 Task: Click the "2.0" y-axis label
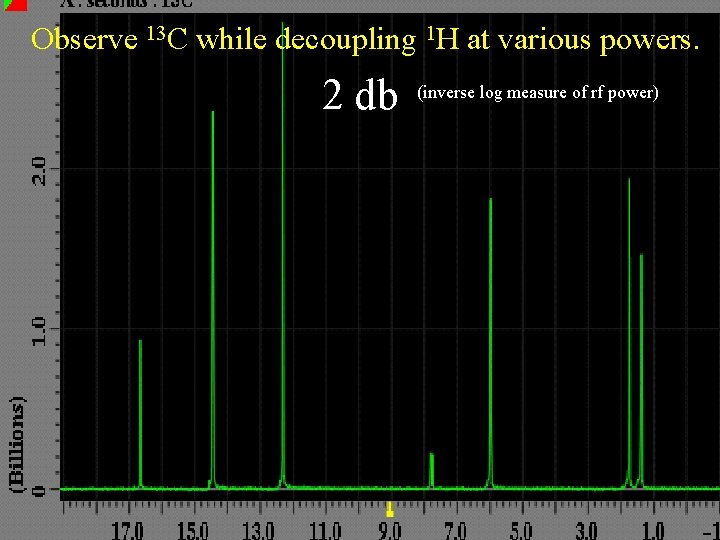point(39,171)
